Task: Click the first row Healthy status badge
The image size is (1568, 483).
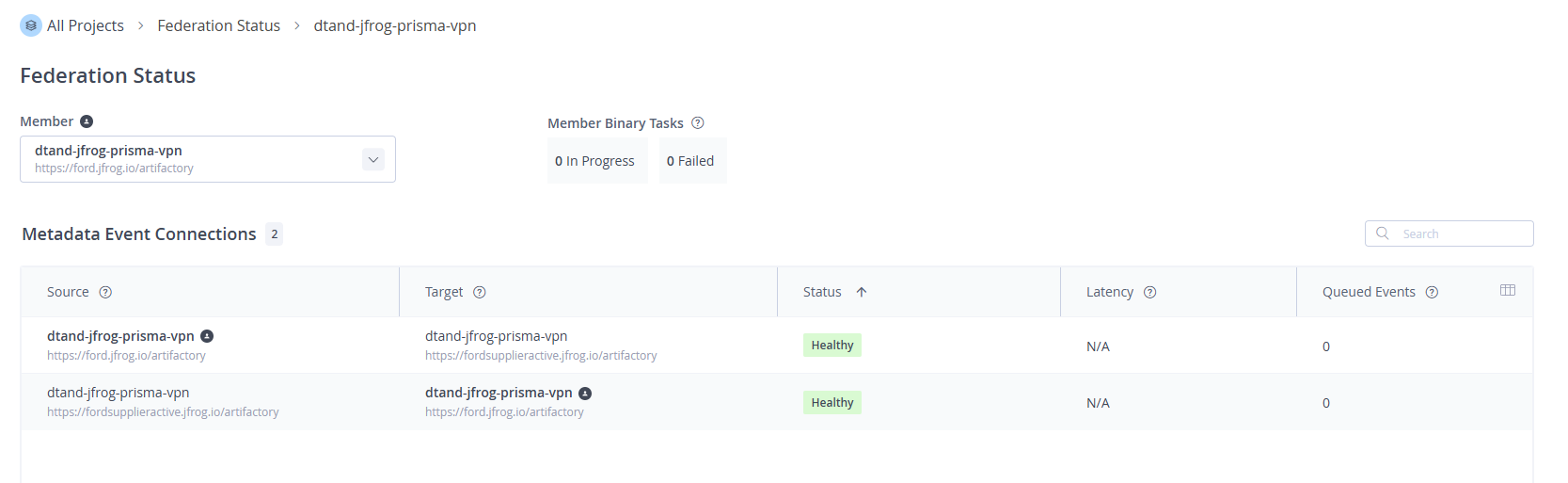Action: point(832,346)
